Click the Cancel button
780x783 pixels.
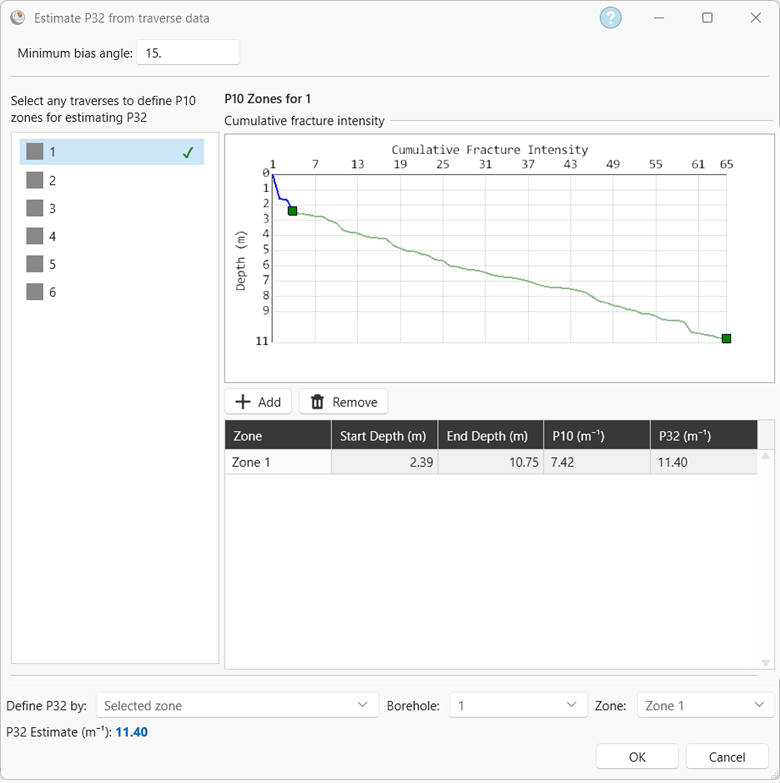(x=727, y=757)
